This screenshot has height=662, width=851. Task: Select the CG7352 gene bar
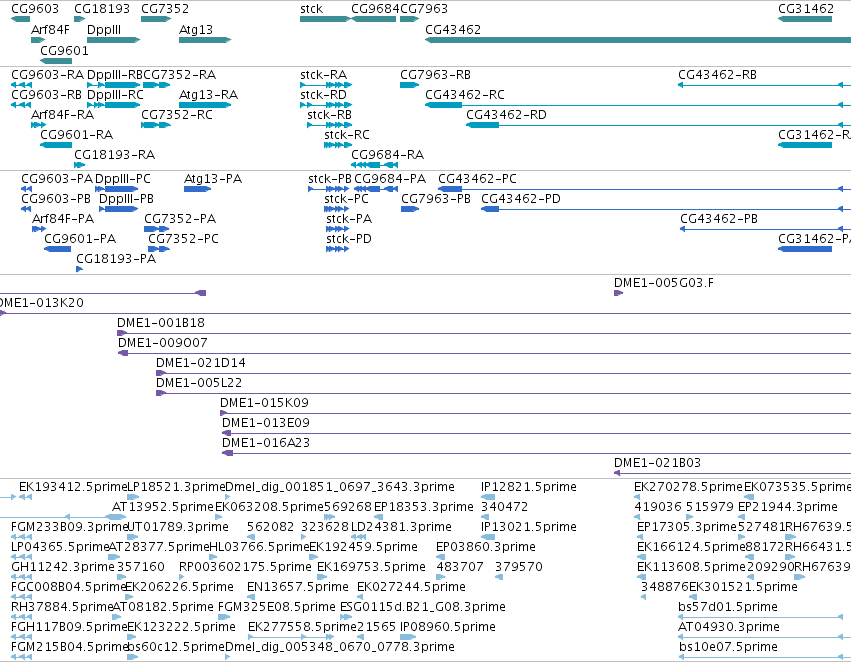(156, 19)
